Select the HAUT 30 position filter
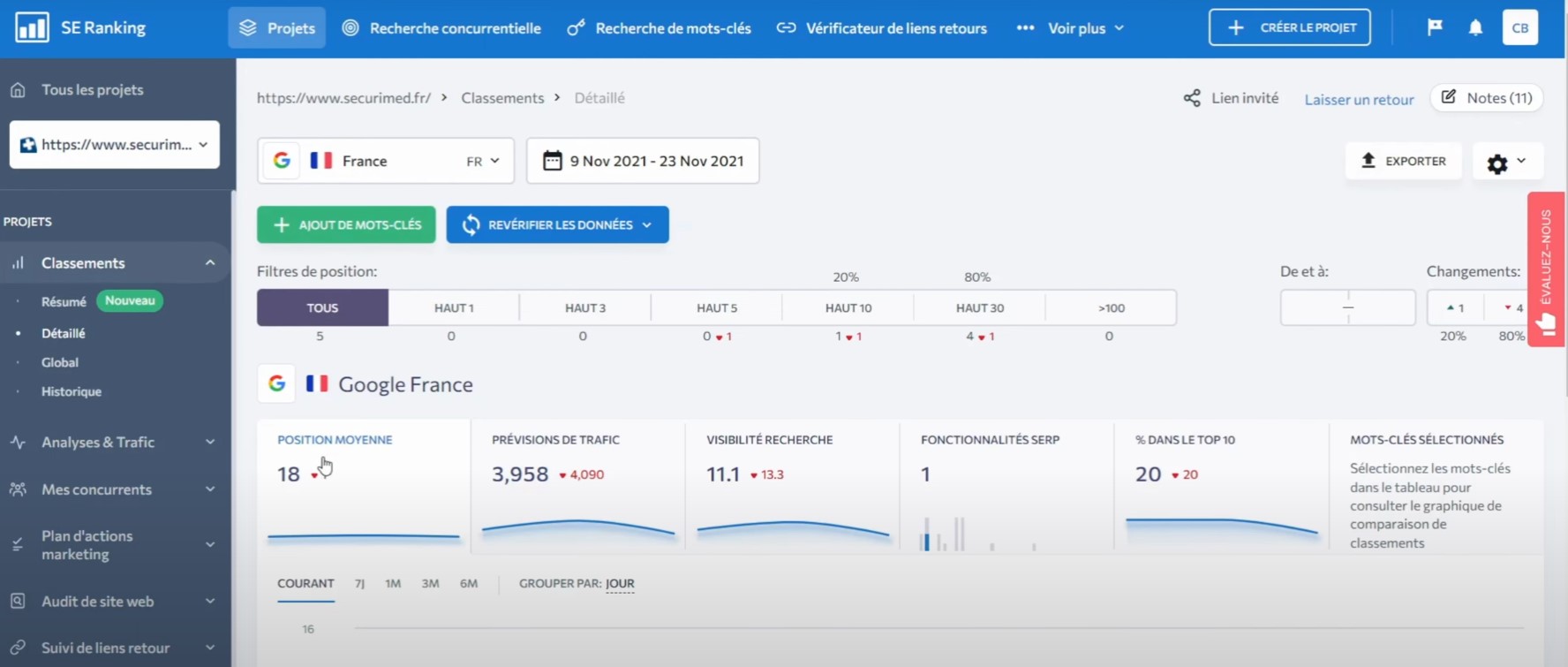The image size is (1568, 667). point(979,307)
